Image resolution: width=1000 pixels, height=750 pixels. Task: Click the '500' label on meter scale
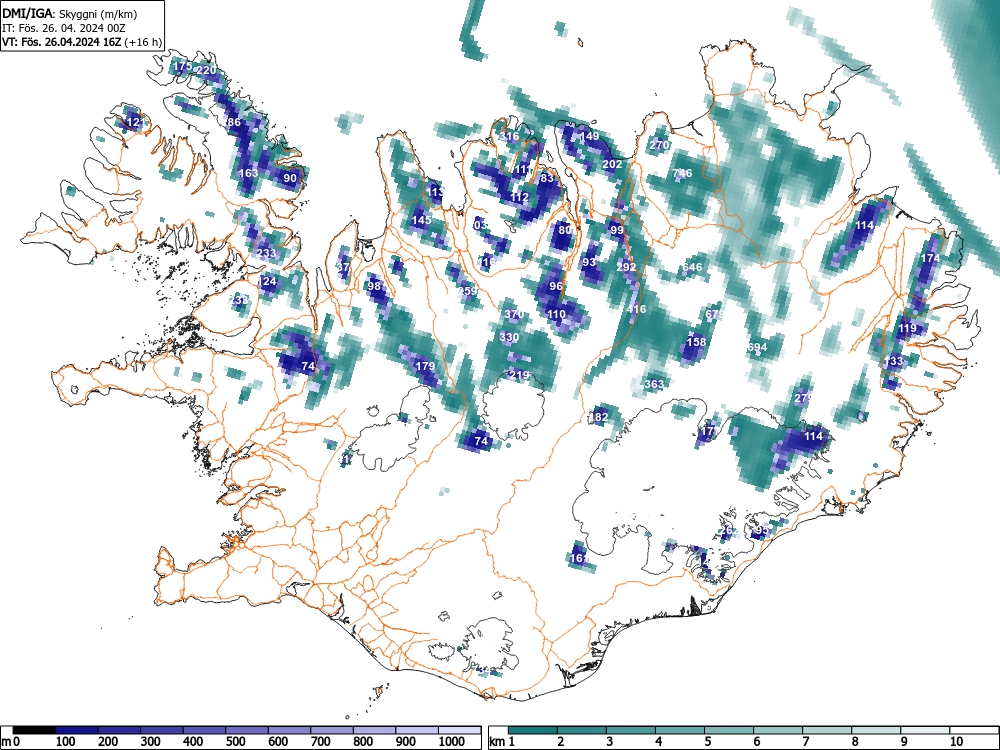(x=235, y=741)
